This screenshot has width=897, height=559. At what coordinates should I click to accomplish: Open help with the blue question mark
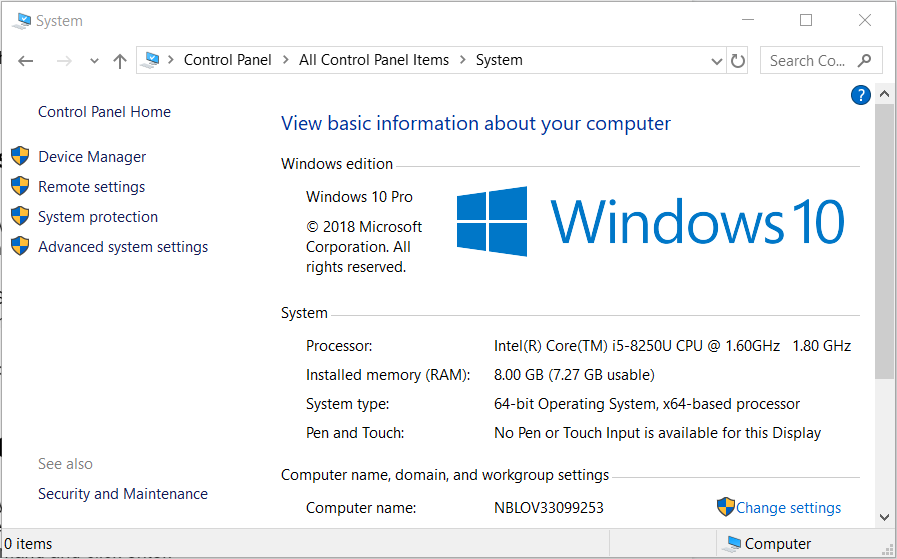pyautogui.click(x=860, y=95)
